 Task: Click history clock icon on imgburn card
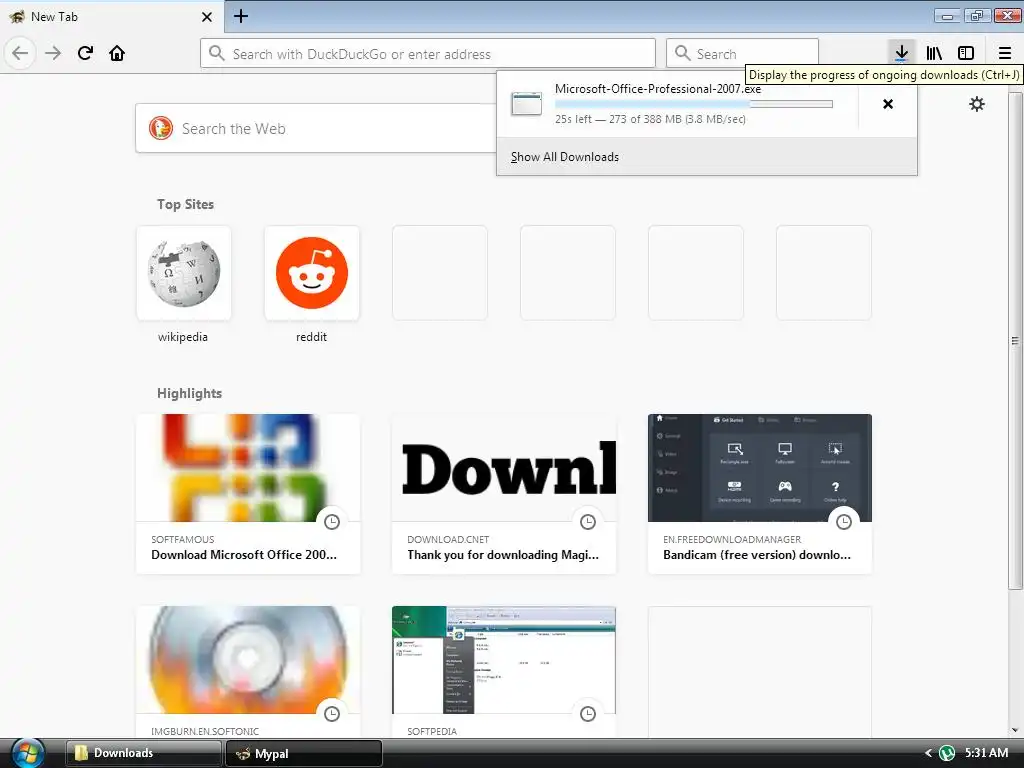(x=332, y=714)
